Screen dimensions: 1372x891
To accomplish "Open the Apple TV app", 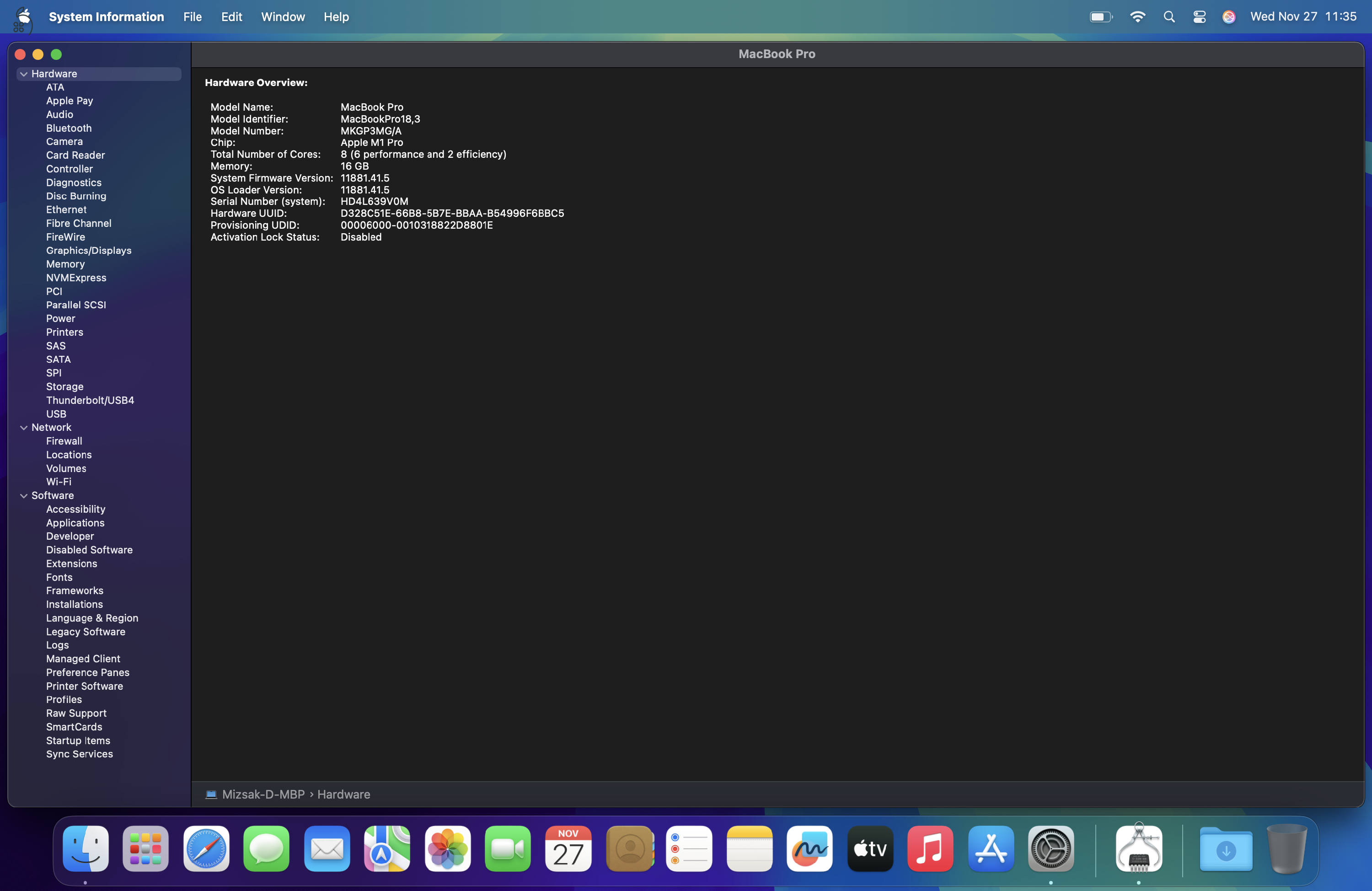I will tap(870, 848).
